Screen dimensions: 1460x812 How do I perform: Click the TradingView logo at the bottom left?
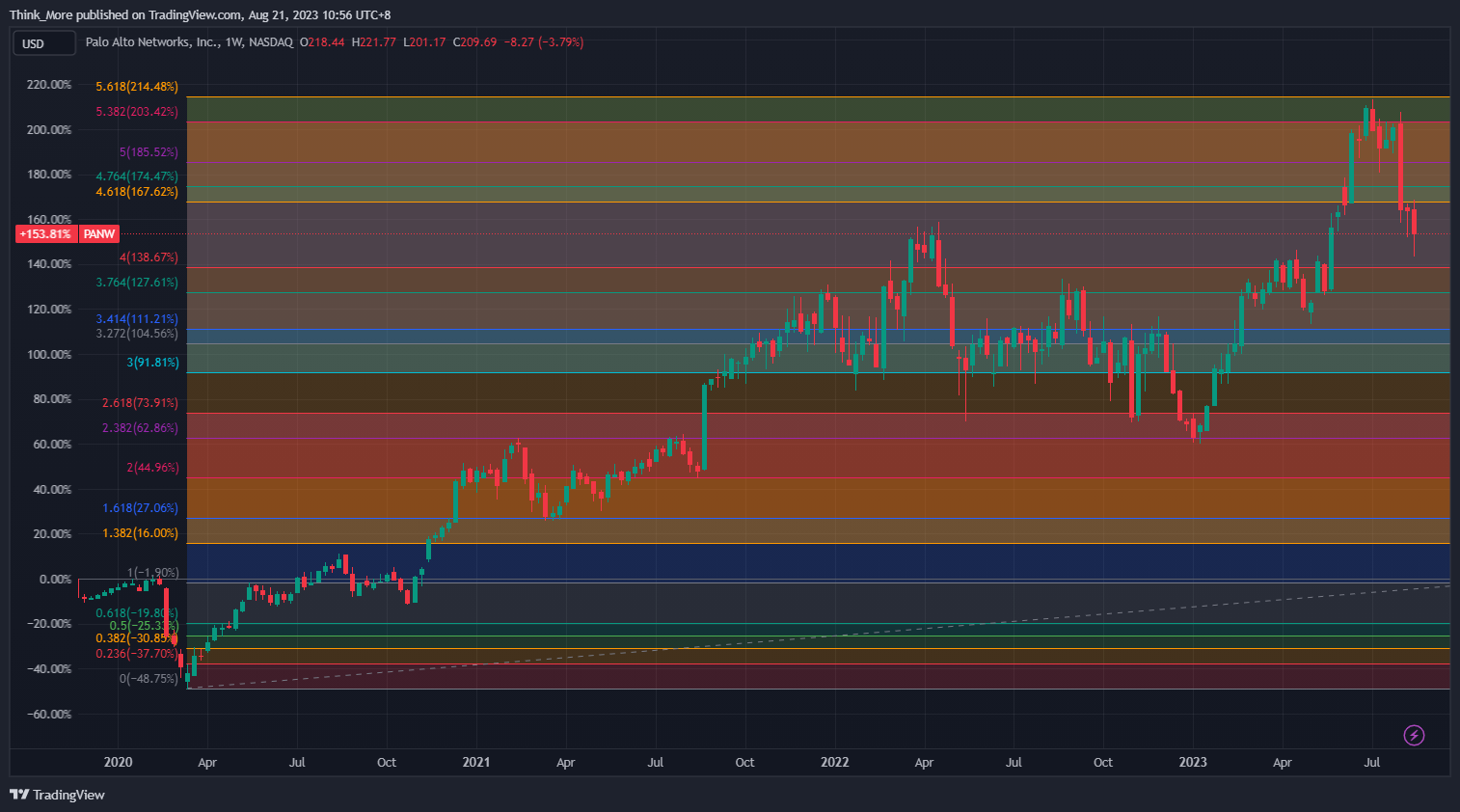pyautogui.click(x=57, y=795)
